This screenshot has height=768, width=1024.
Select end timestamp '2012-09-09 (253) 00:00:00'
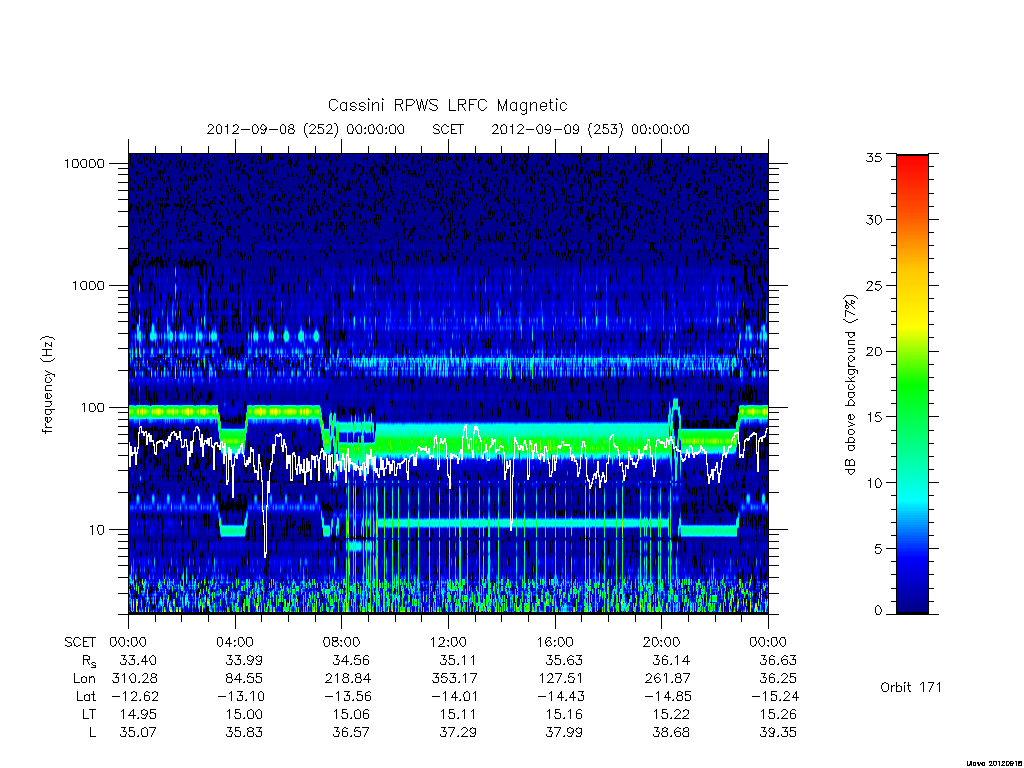590,129
